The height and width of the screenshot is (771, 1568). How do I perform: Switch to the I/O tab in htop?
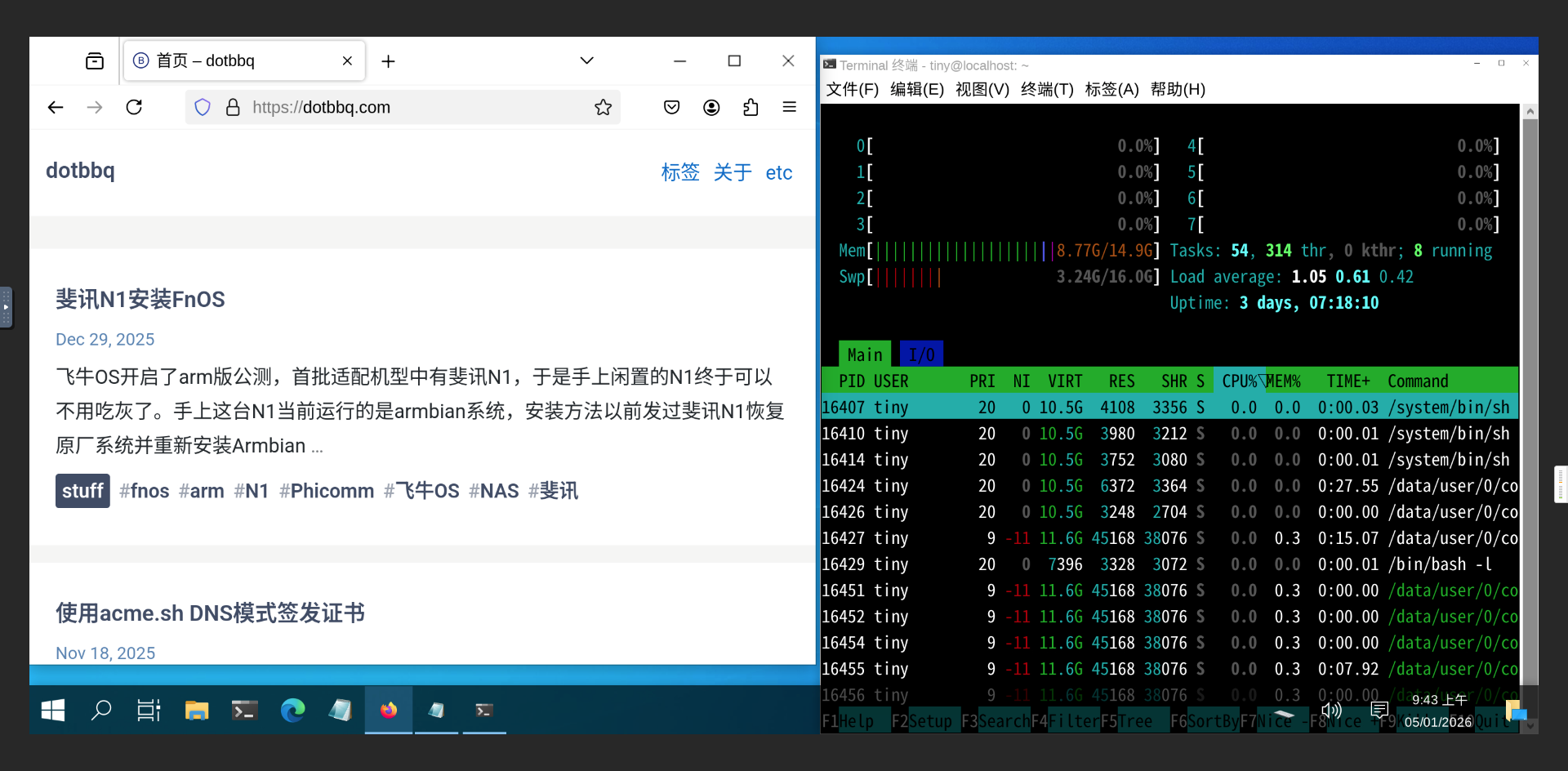(x=921, y=354)
